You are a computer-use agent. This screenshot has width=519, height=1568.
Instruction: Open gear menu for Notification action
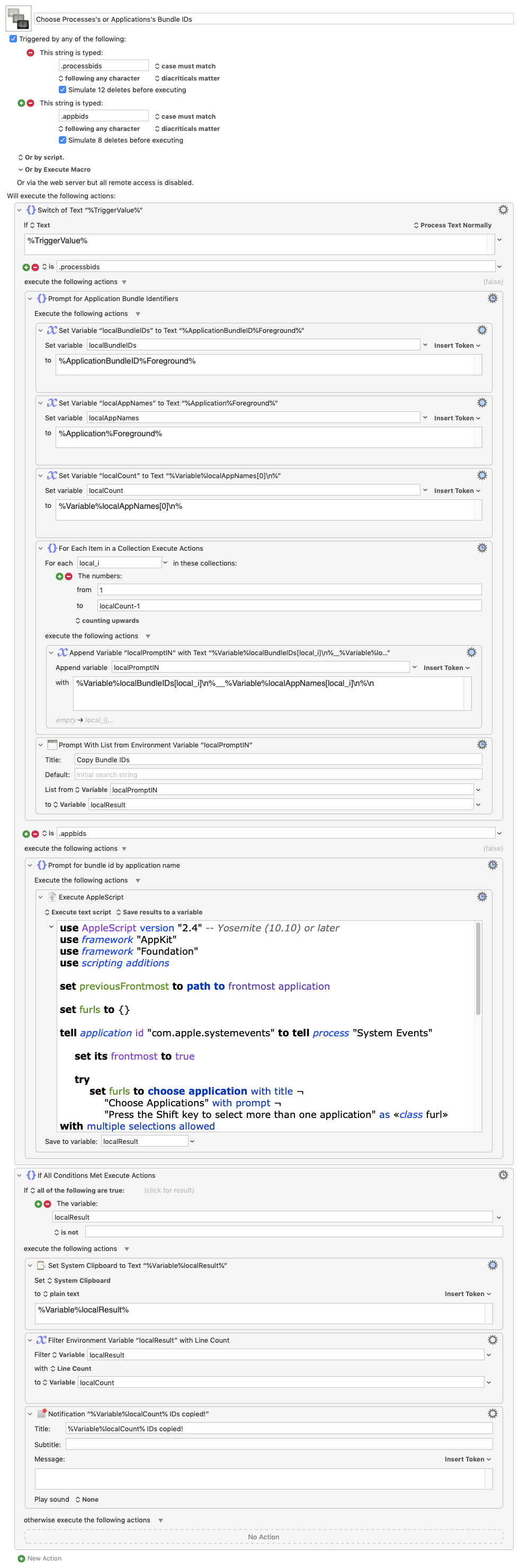[492, 1413]
